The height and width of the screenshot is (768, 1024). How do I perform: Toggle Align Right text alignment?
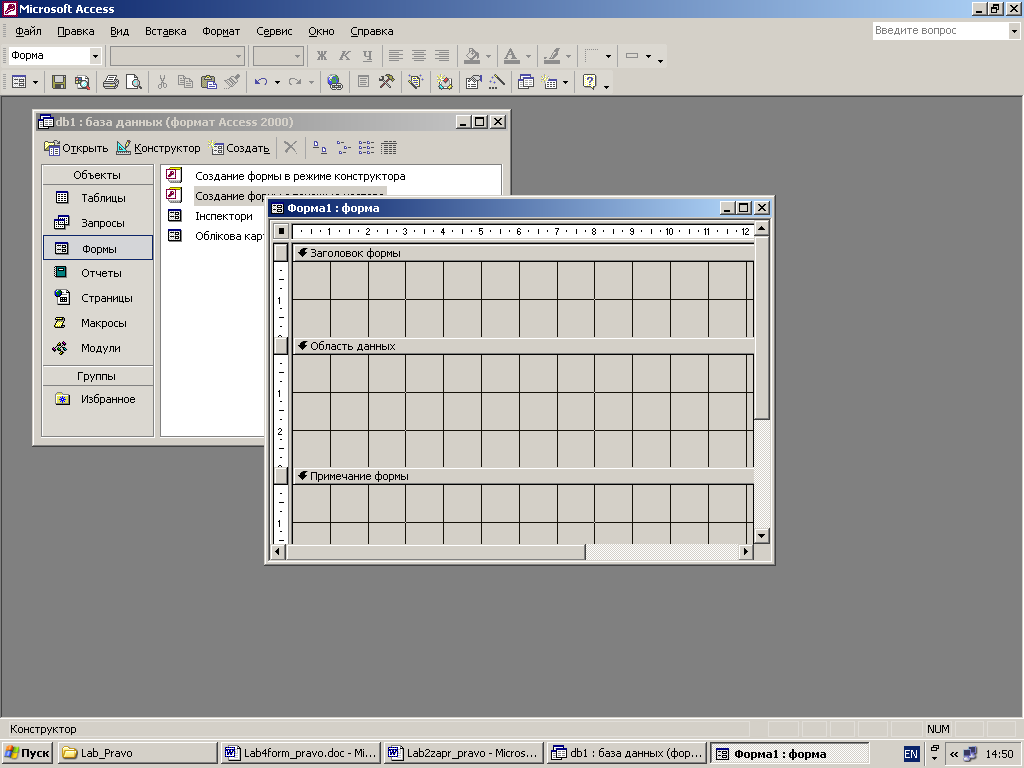click(x=442, y=56)
